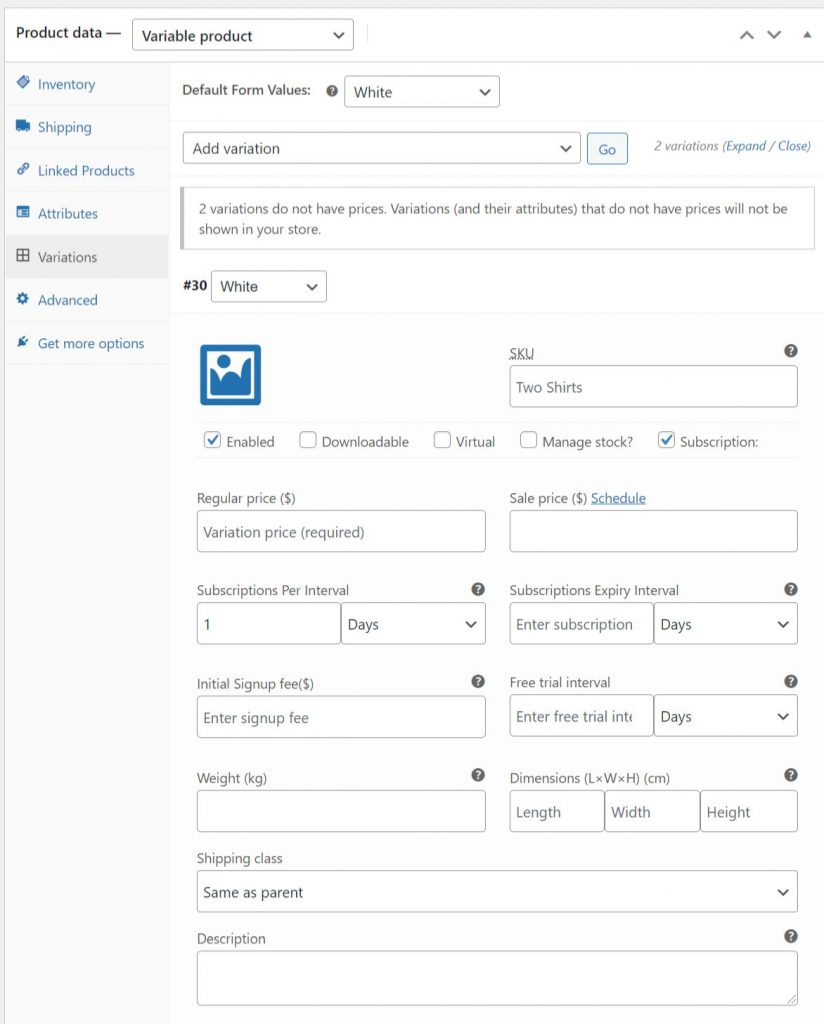This screenshot has width=824, height=1024.
Task: Click the Advanced gear icon
Action: 25,299
